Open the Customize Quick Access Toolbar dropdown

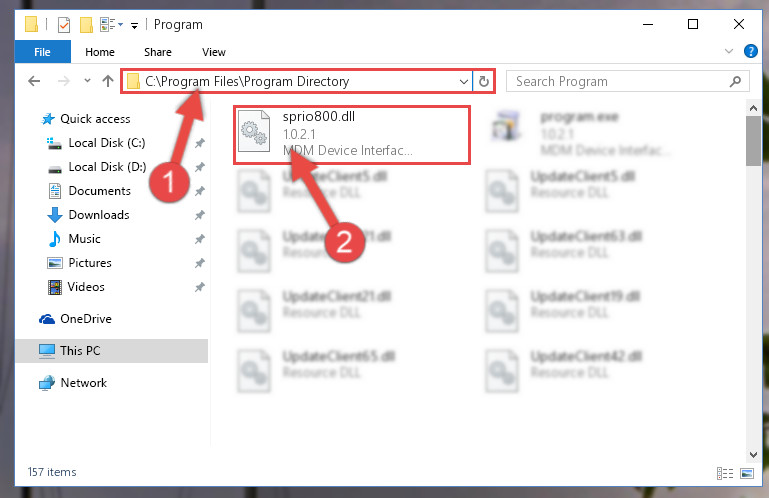134,26
